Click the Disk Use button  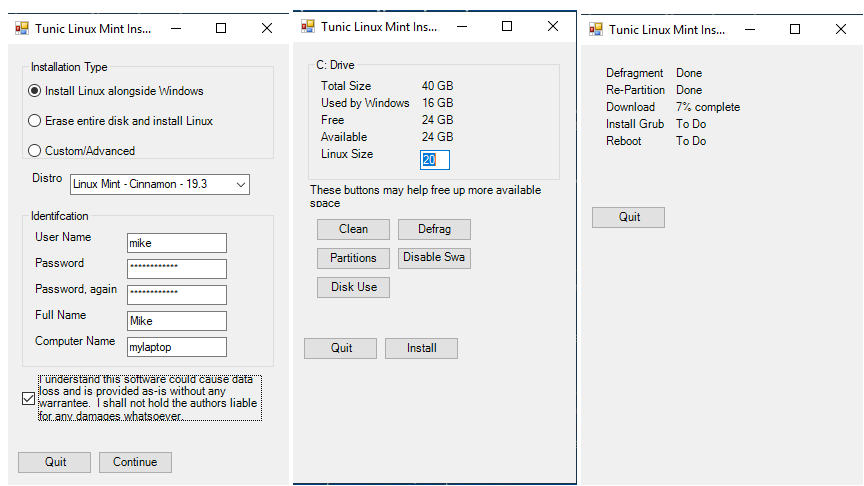[353, 287]
